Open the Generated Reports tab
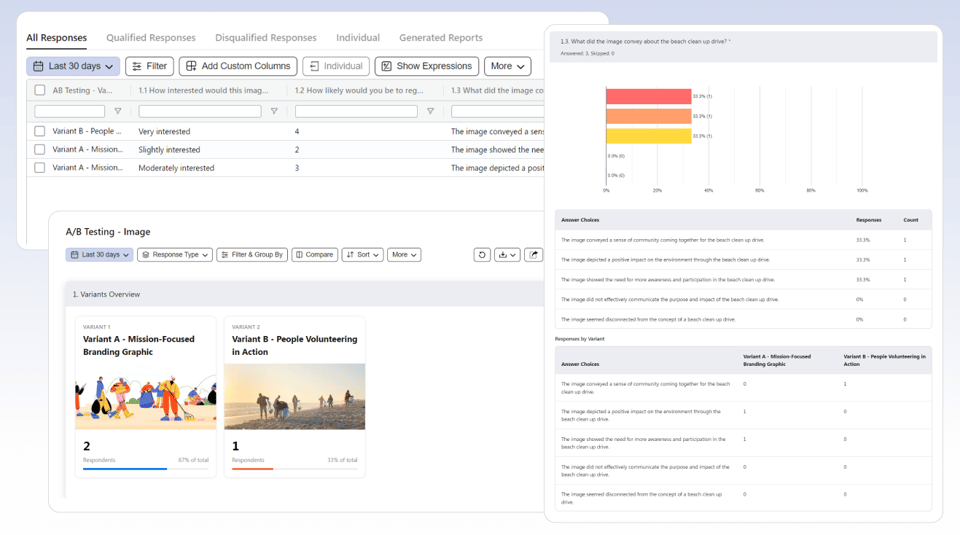Screen dimensions: 960x535 [x=441, y=38]
